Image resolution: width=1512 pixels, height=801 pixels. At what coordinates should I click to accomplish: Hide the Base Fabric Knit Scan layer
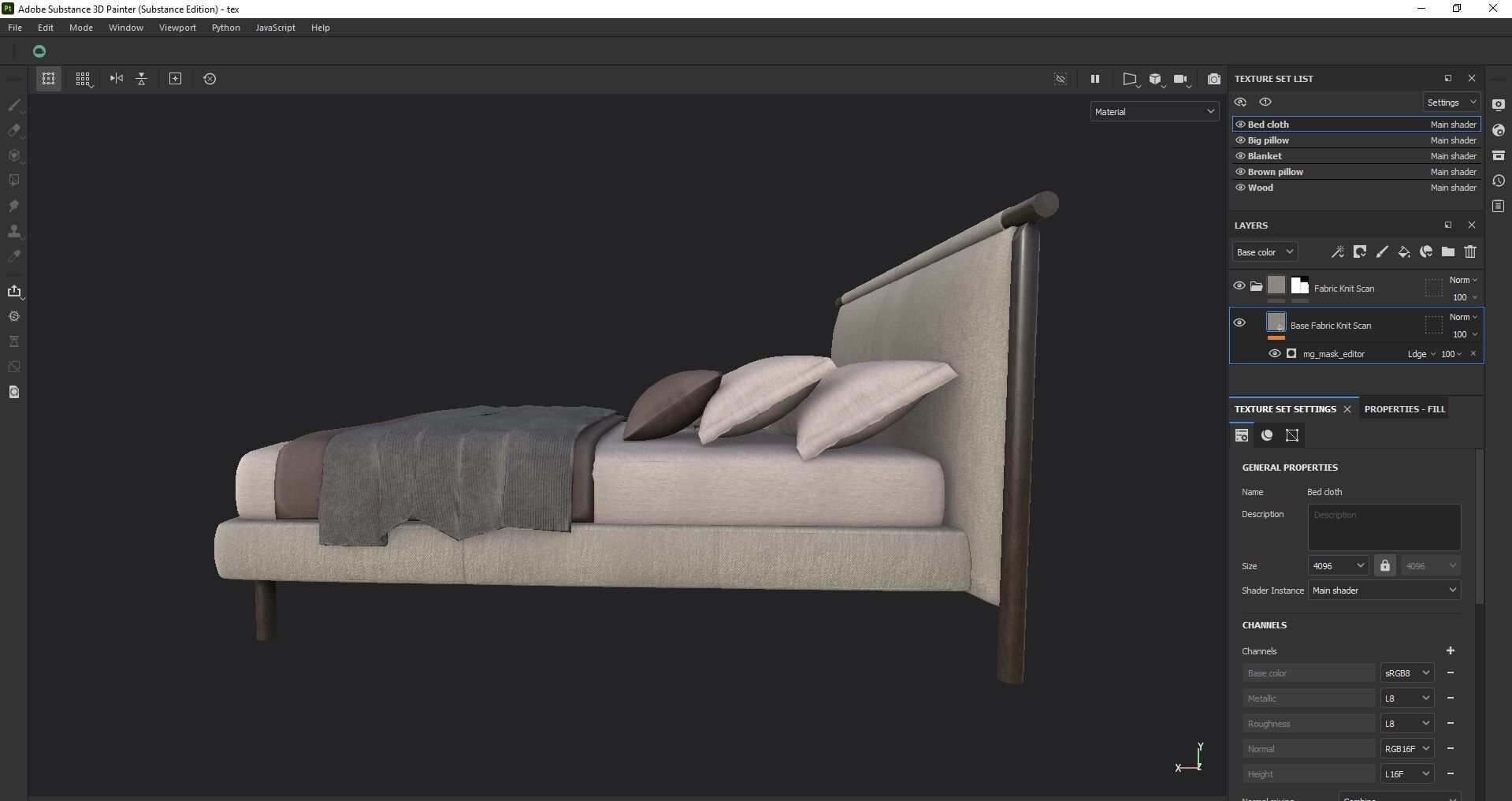pos(1239,322)
